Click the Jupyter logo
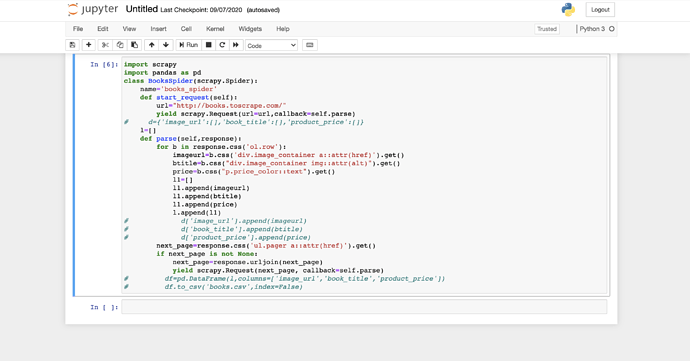This screenshot has height=361, width=690. [93, 10]
